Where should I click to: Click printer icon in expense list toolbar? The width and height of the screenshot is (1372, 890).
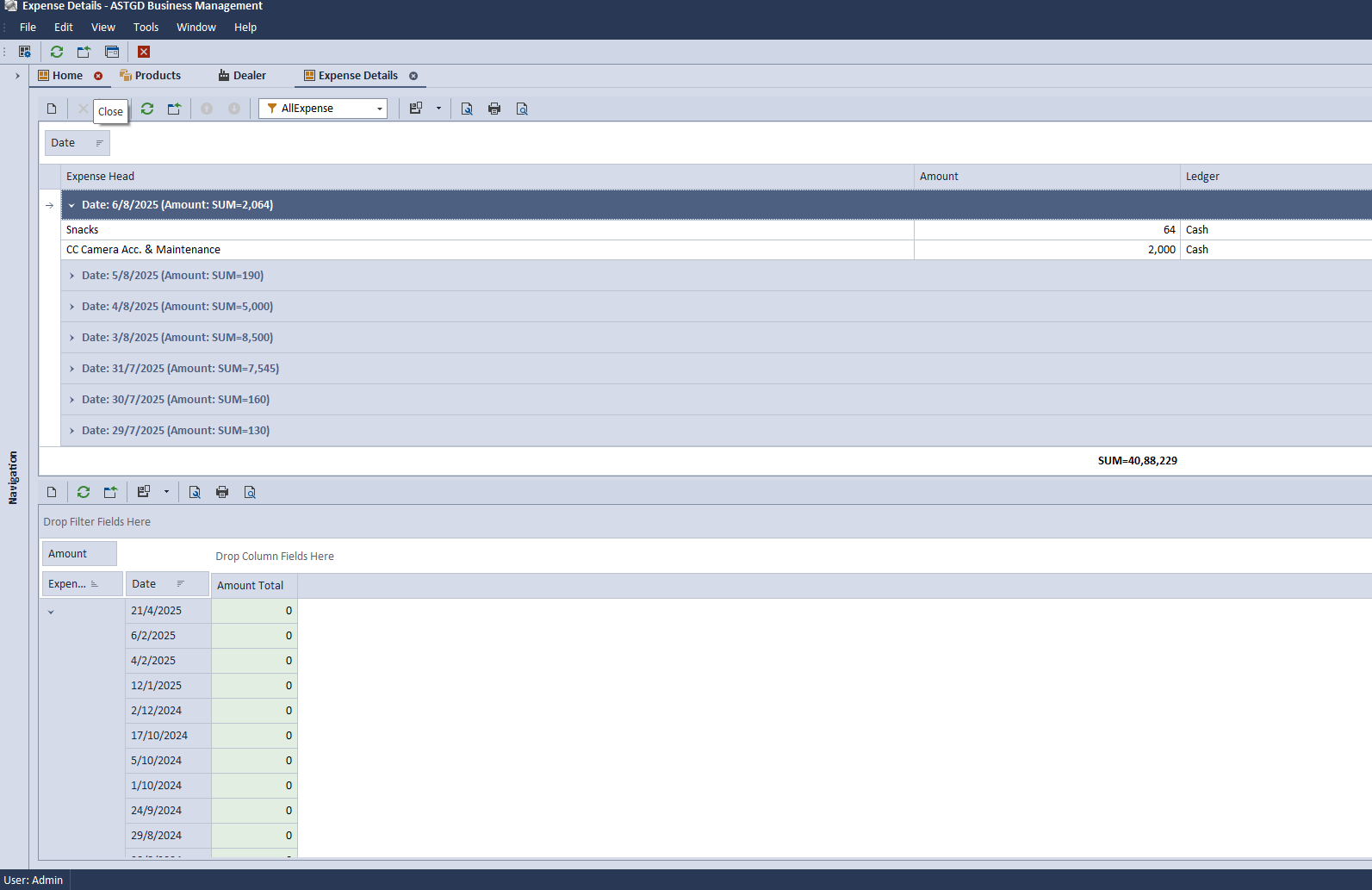click(x=494, y=109)
